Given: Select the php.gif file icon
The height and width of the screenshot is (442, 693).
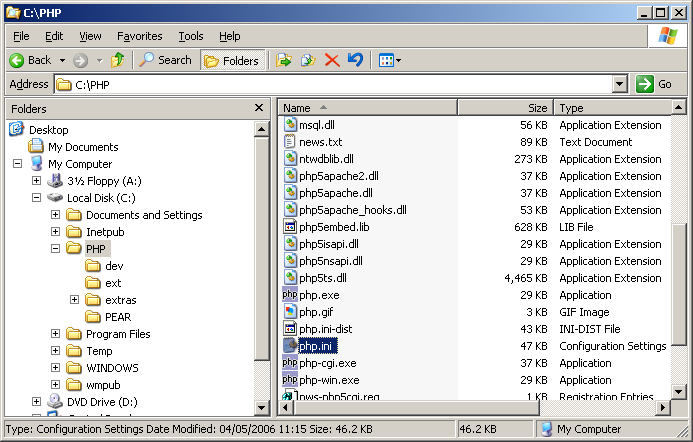Looking at the screenshot, I should click(290, 312).
